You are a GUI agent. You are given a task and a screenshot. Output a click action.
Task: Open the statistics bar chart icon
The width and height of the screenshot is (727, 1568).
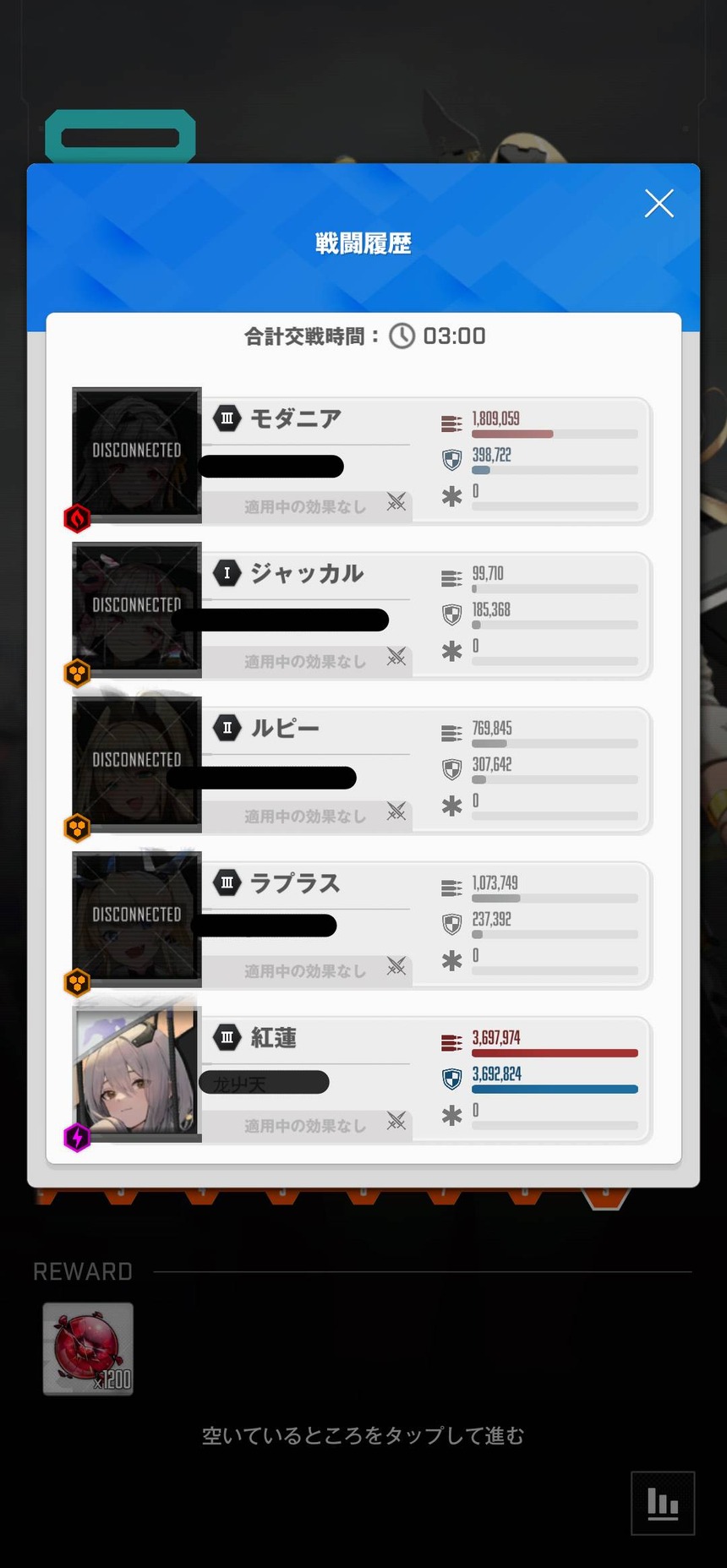(663, 1503)
